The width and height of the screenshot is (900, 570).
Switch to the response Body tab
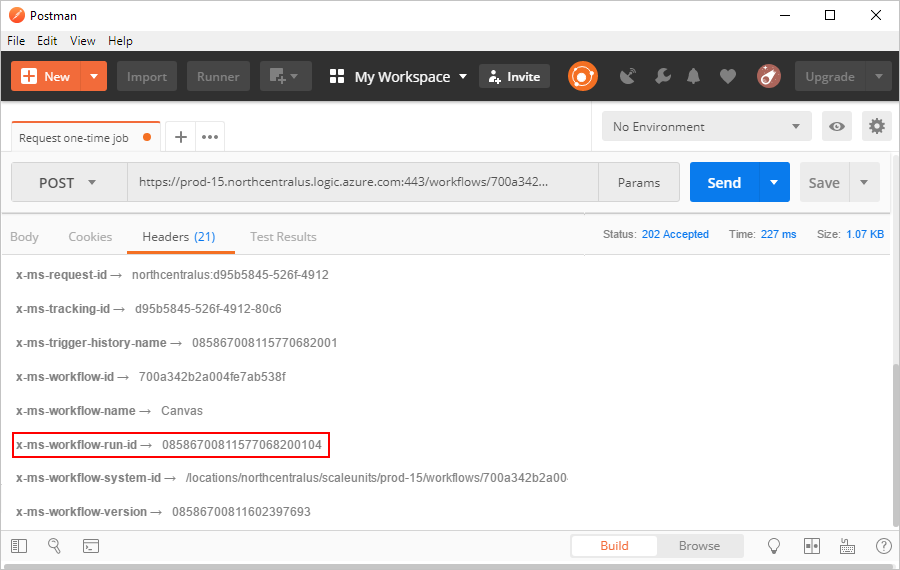point(24,236)
